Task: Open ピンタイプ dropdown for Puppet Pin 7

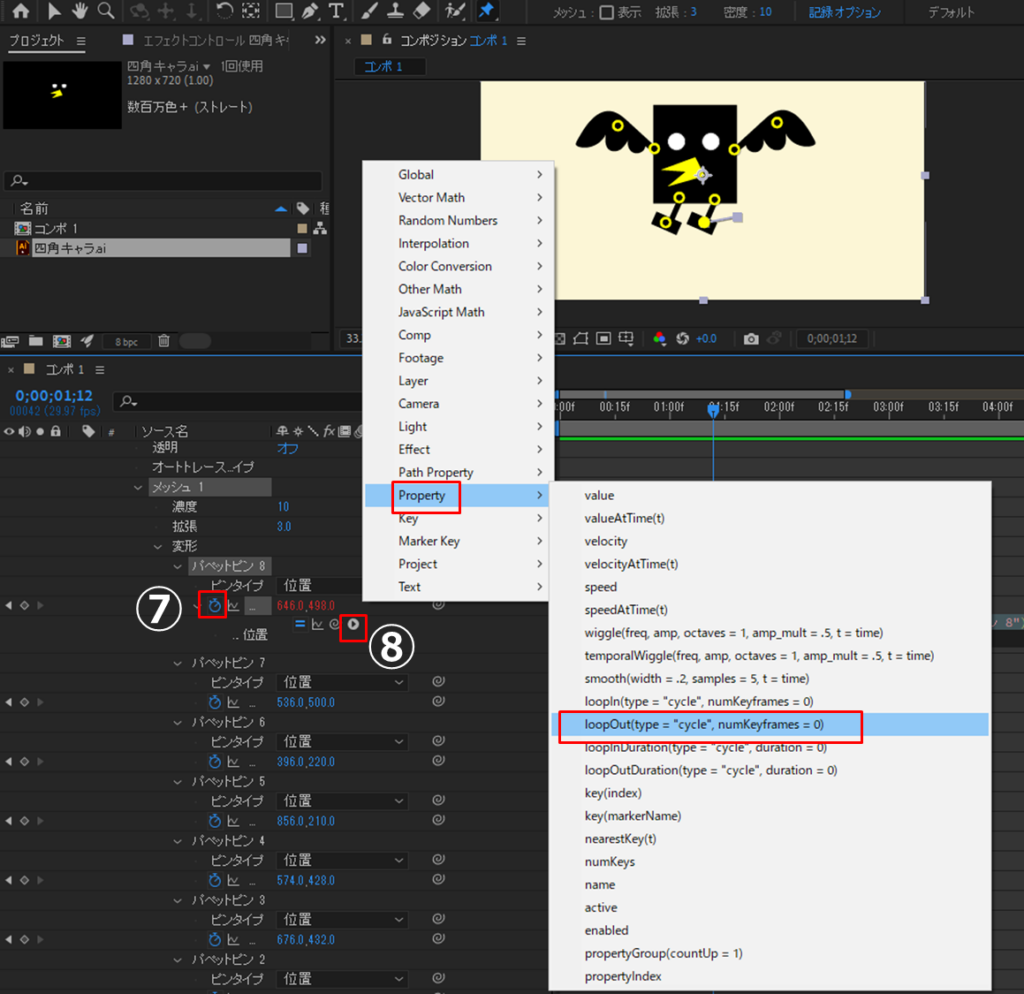Action: (x=342, y=682)
